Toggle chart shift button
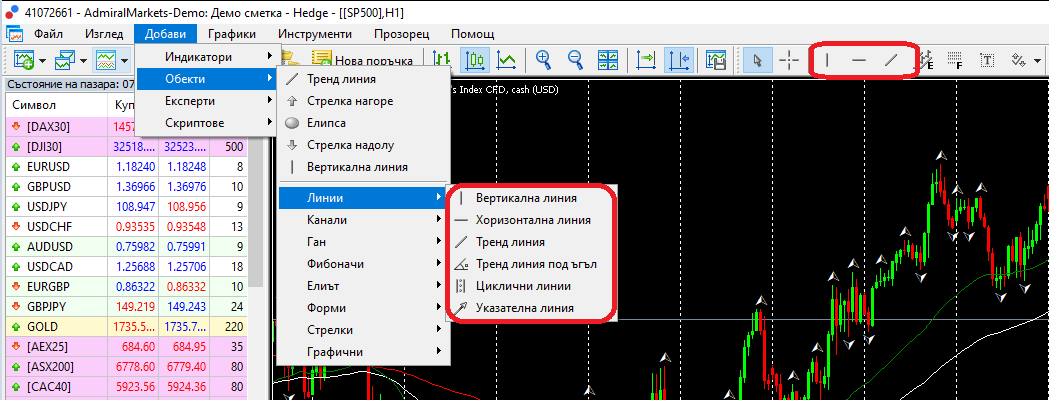Viewport: 1049px width, 400px height. coord(679,60)
